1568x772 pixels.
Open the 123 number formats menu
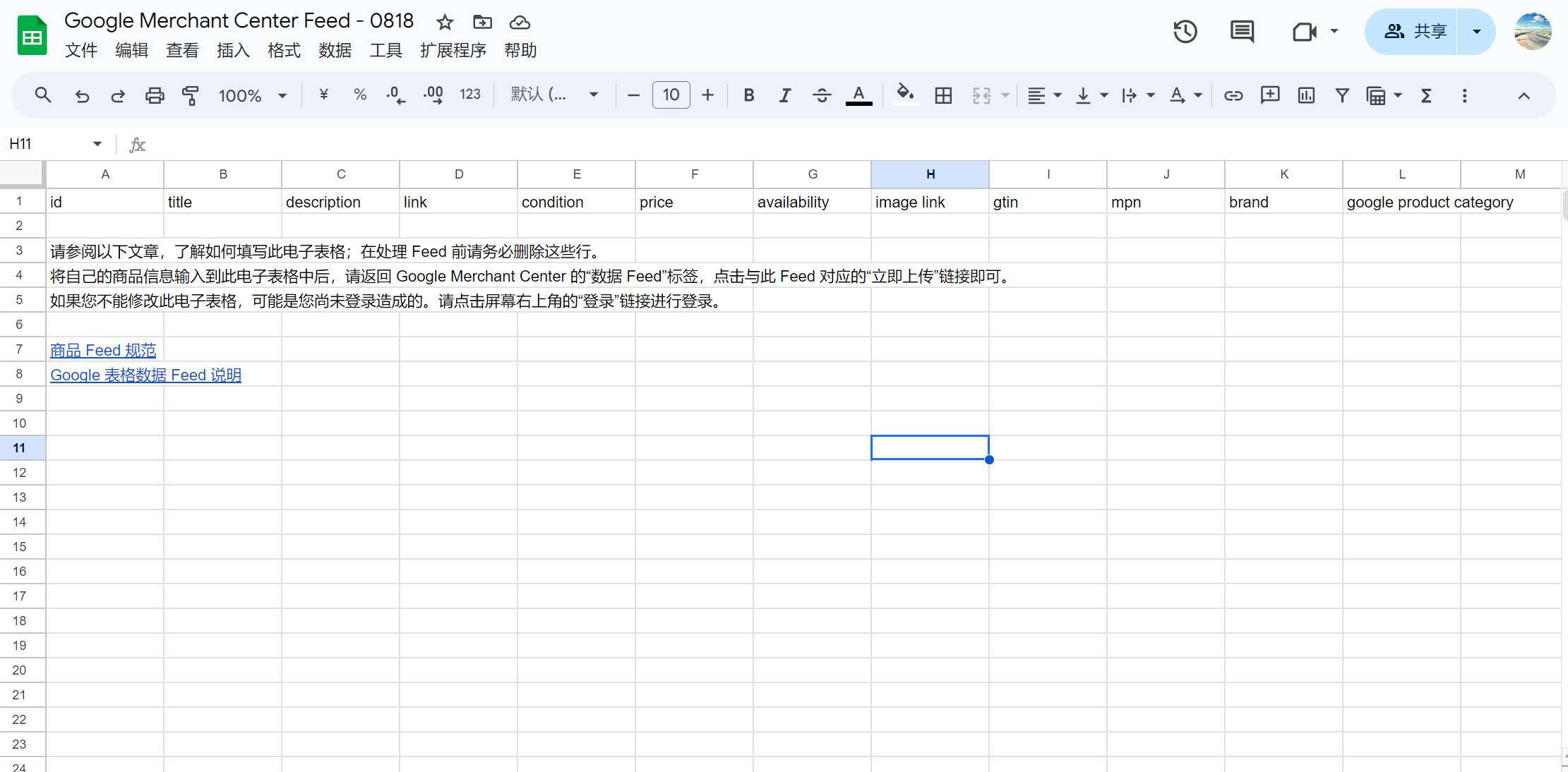point(470,95)
